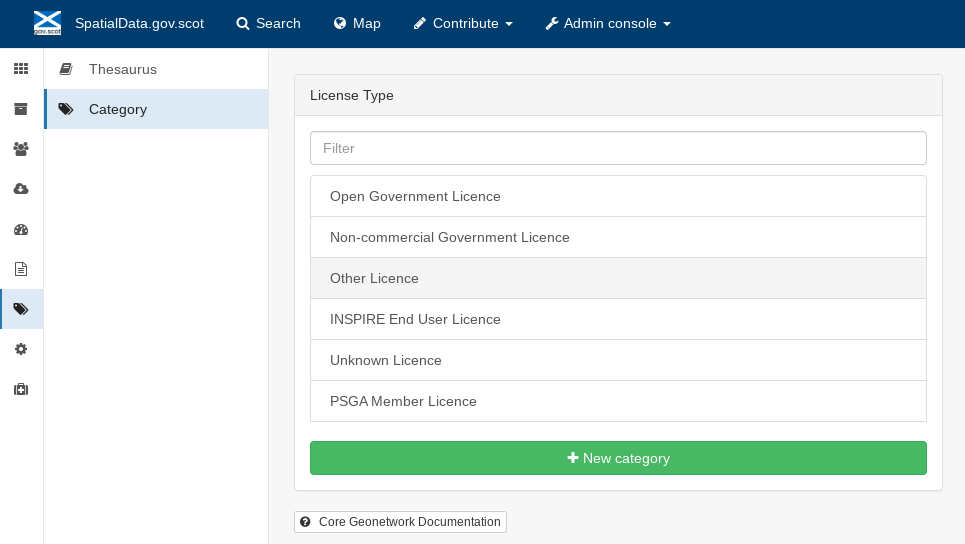Select the Category tab
This screenshot has width=965, height=544.
(x=156, y=109)
